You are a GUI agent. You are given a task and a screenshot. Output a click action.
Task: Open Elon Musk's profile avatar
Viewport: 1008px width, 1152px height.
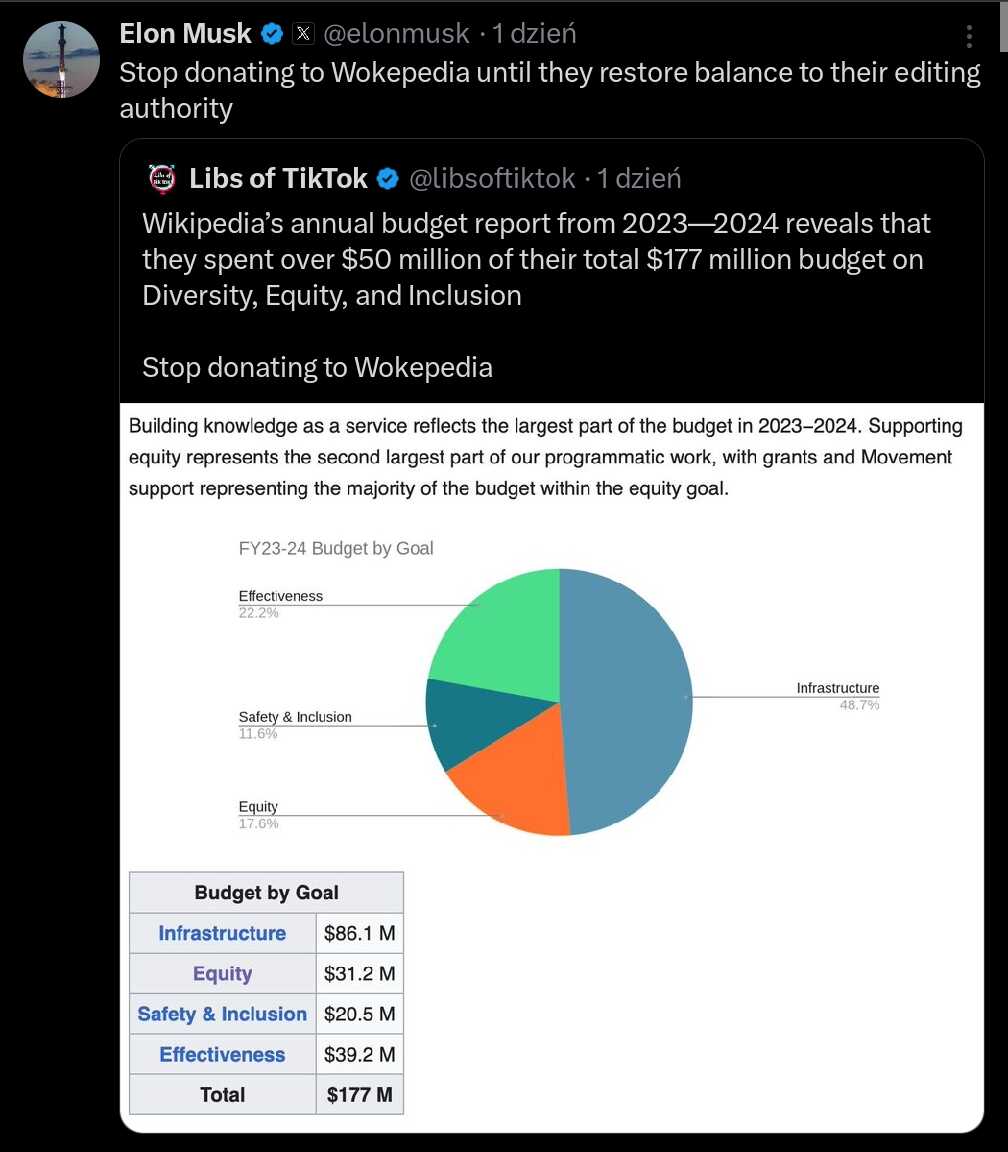[62, 60]
